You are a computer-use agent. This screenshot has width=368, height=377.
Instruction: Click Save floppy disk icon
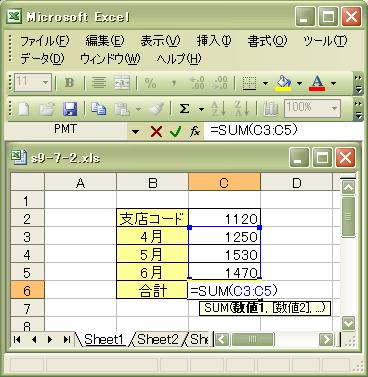70,109
